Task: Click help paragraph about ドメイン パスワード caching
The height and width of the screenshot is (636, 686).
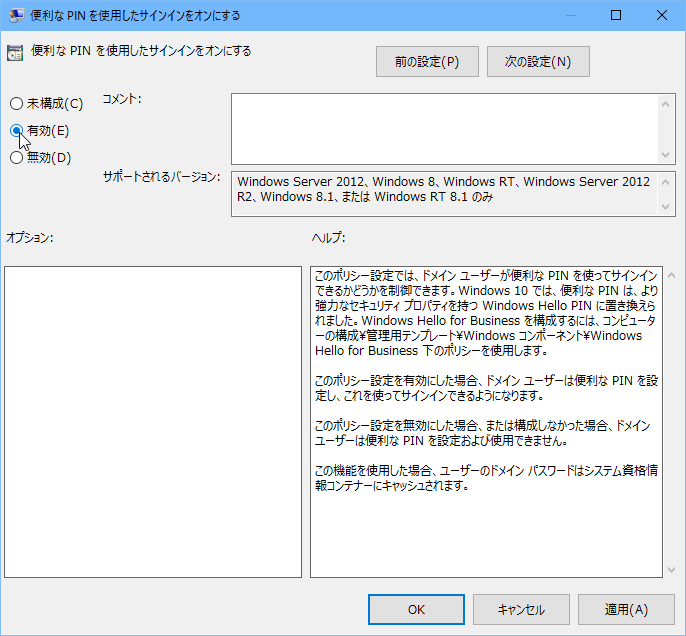Action: coord(486,478)
